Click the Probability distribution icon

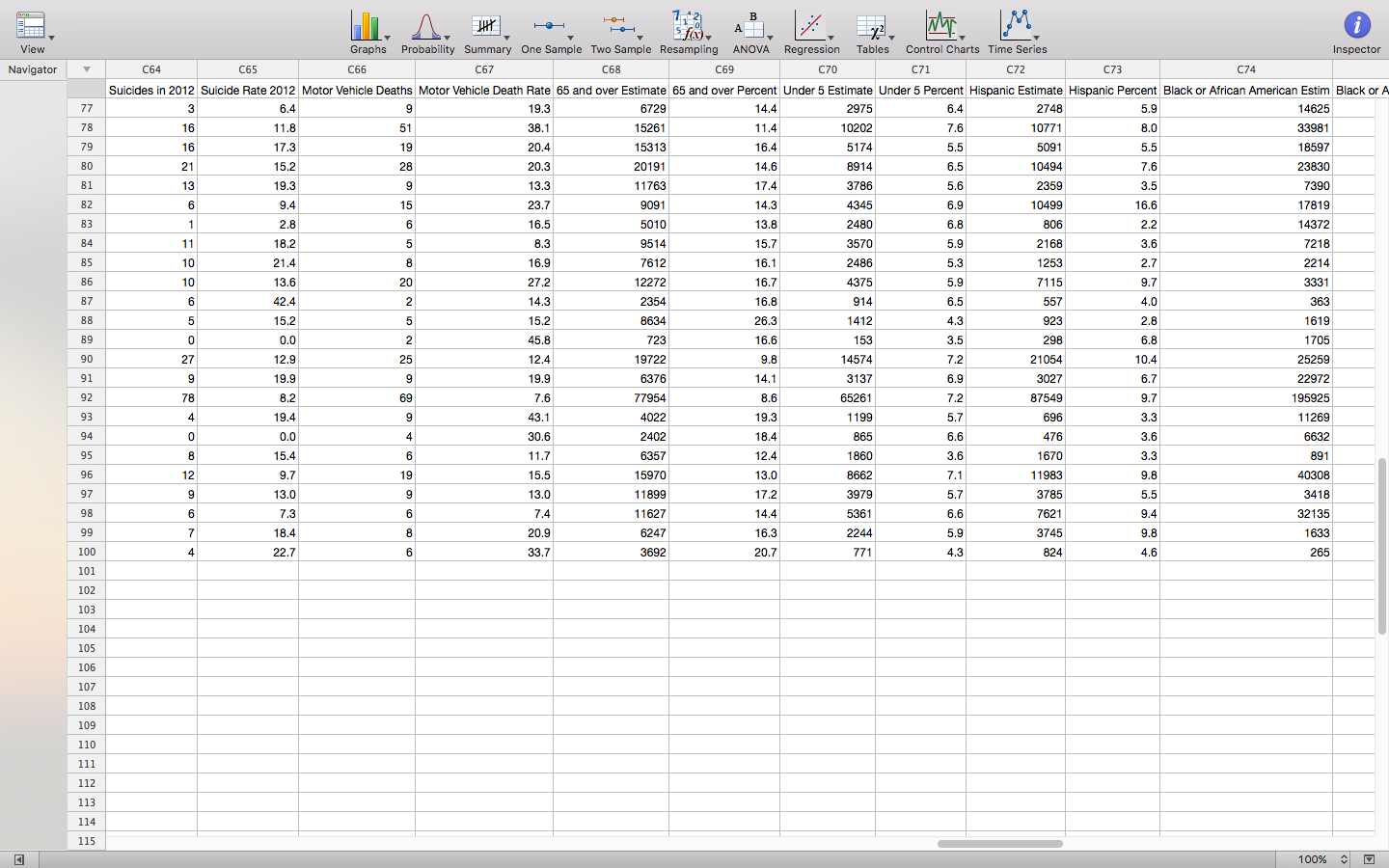click(427, 32)
